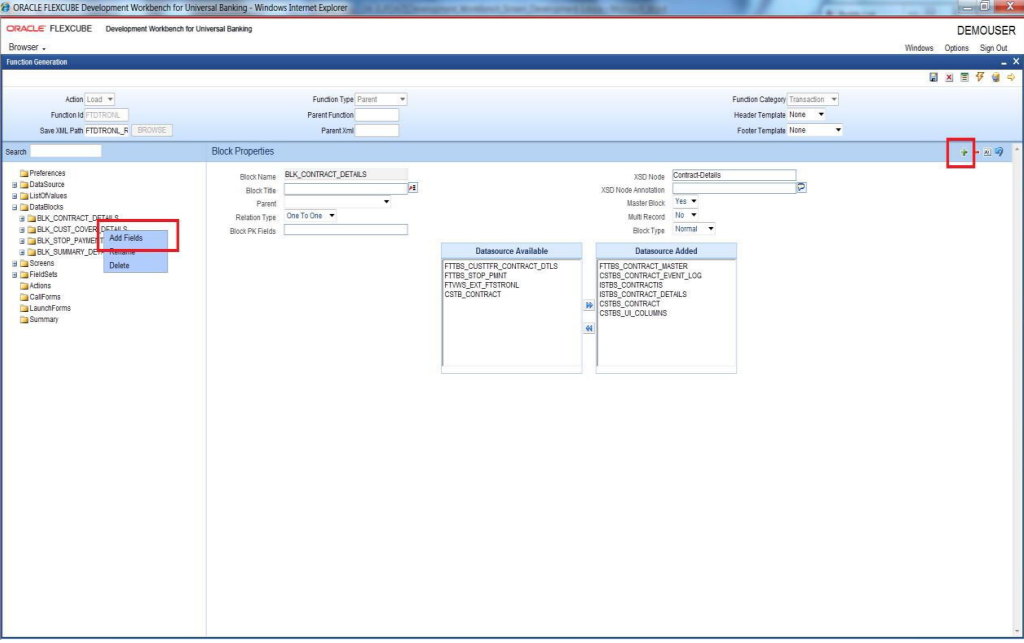Open the Multi Record dropdown
Viewport: 1024px width, 643px height.
pyautogui.click(x=685, y=215)
